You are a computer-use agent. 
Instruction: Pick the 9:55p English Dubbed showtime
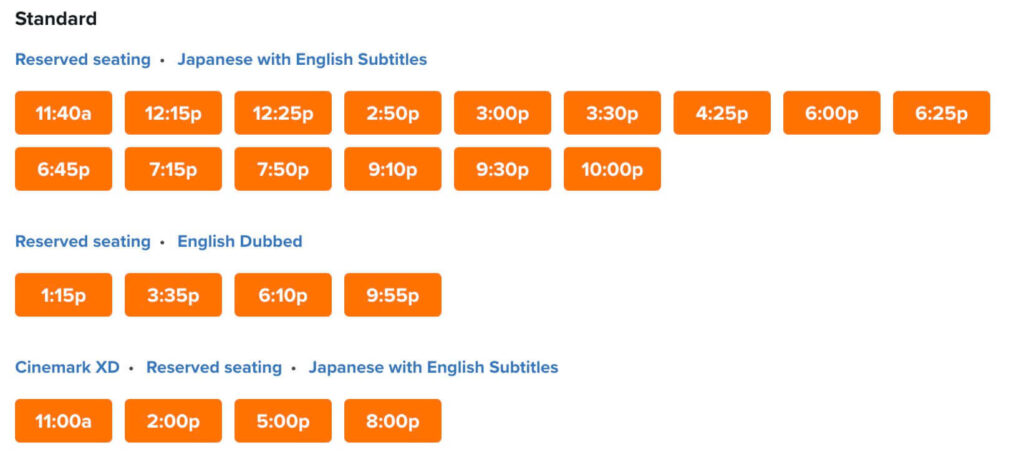pyautogui.click(x=393, y=295)
